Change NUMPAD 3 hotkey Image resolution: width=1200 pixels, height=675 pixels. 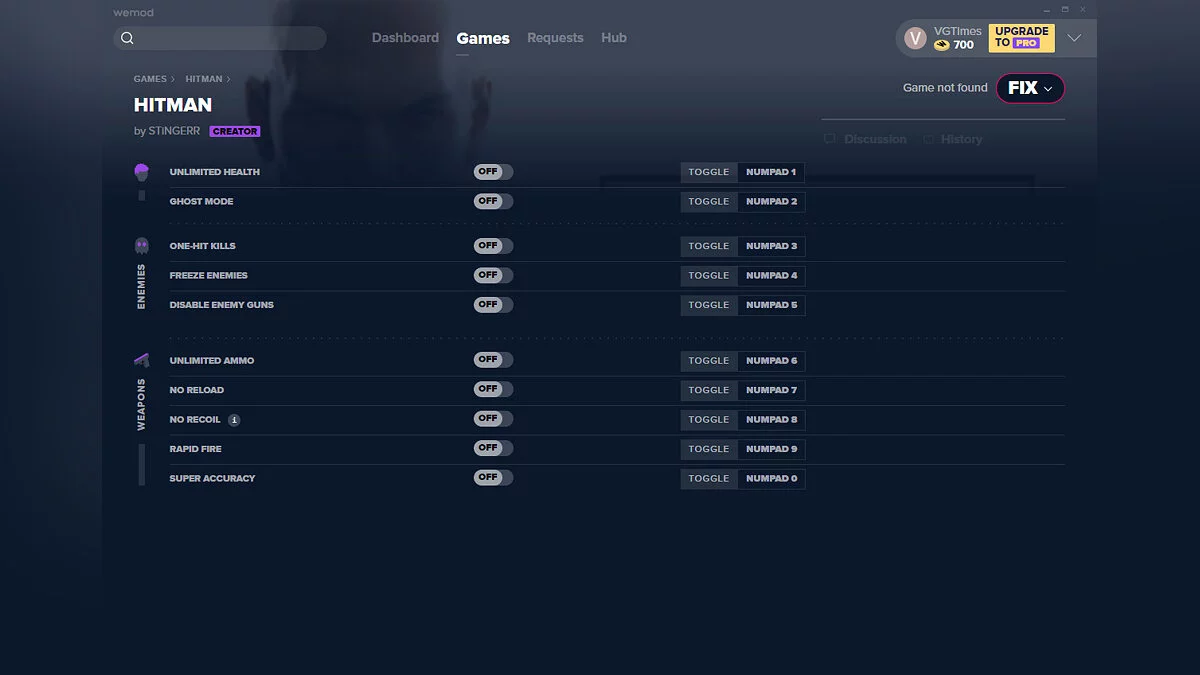(x=771, y=246)
